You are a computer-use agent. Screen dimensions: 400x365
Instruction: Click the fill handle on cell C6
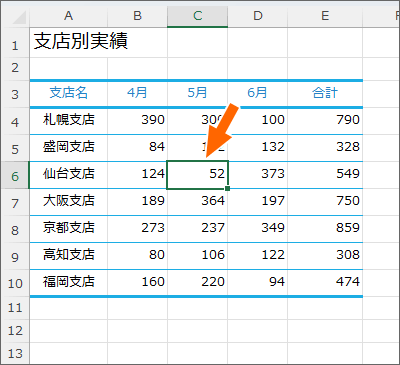coord(228,189)
